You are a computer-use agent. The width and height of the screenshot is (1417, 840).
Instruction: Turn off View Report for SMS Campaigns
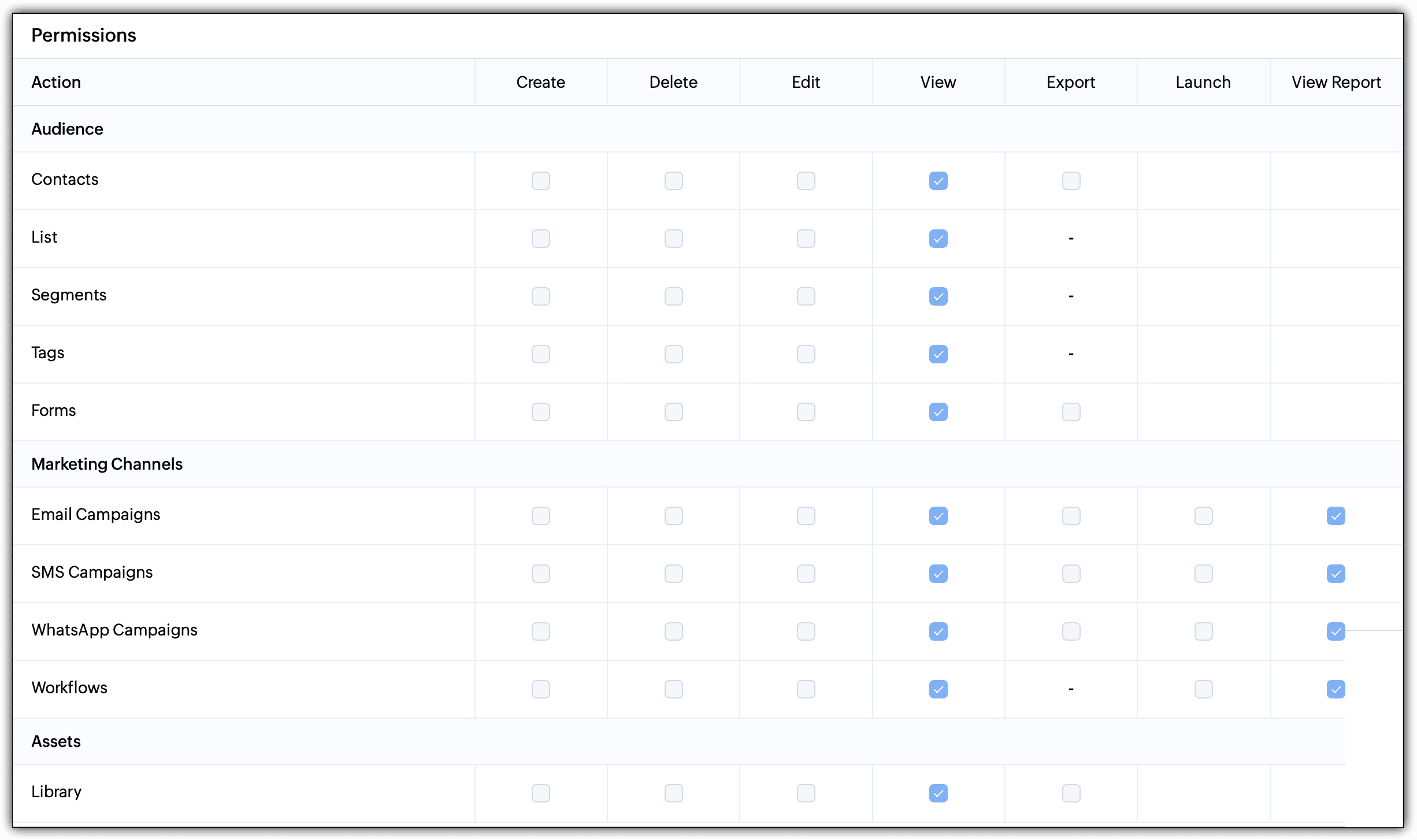[1336, 574]
